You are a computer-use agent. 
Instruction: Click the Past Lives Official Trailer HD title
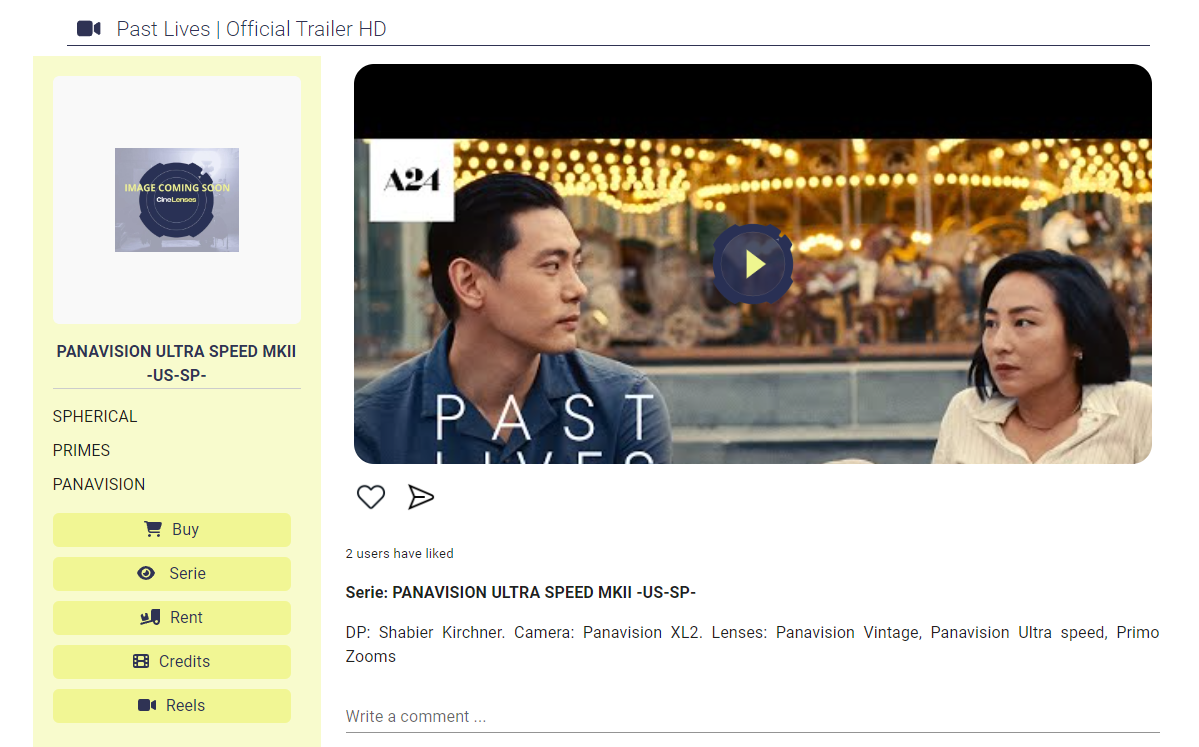252,29
